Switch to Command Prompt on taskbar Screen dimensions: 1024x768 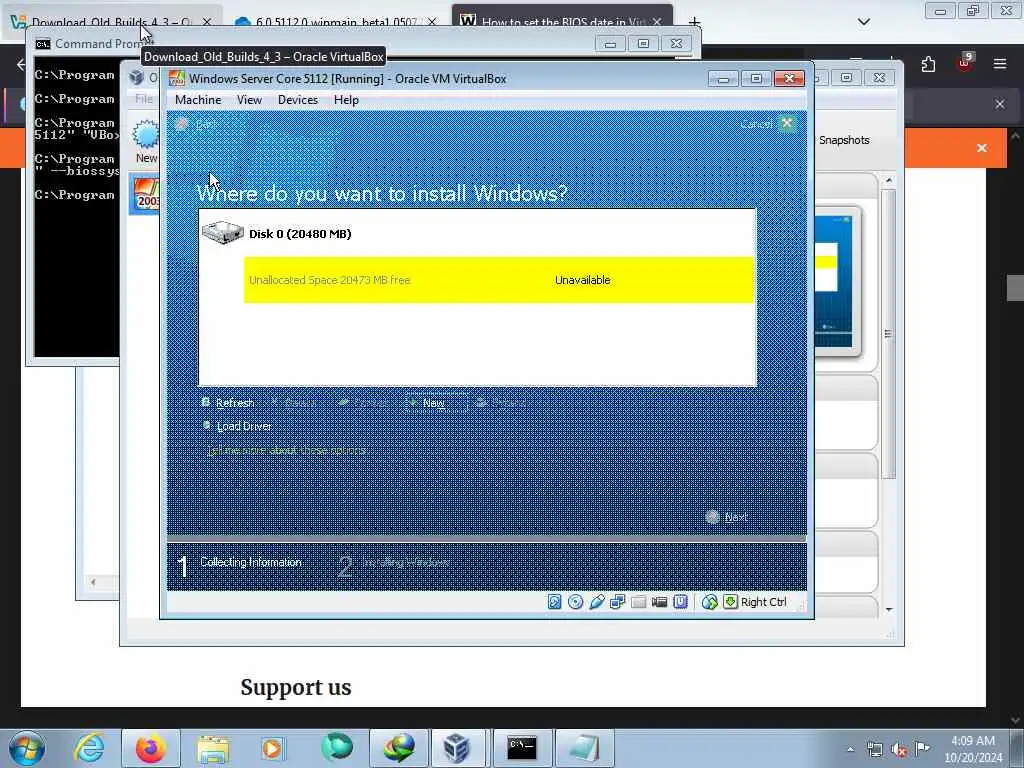click(522, 748)
